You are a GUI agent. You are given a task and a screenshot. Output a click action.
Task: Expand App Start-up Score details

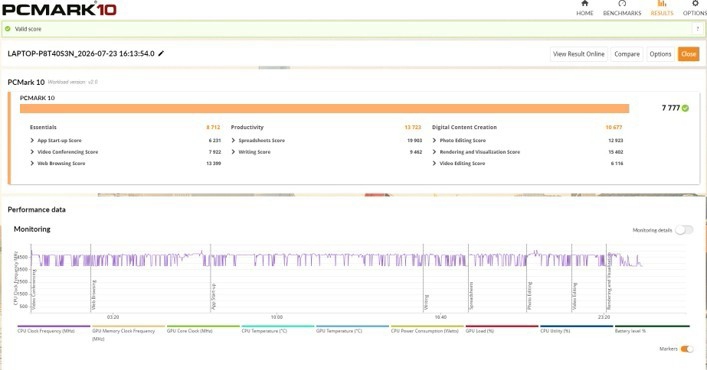(32, 140)
